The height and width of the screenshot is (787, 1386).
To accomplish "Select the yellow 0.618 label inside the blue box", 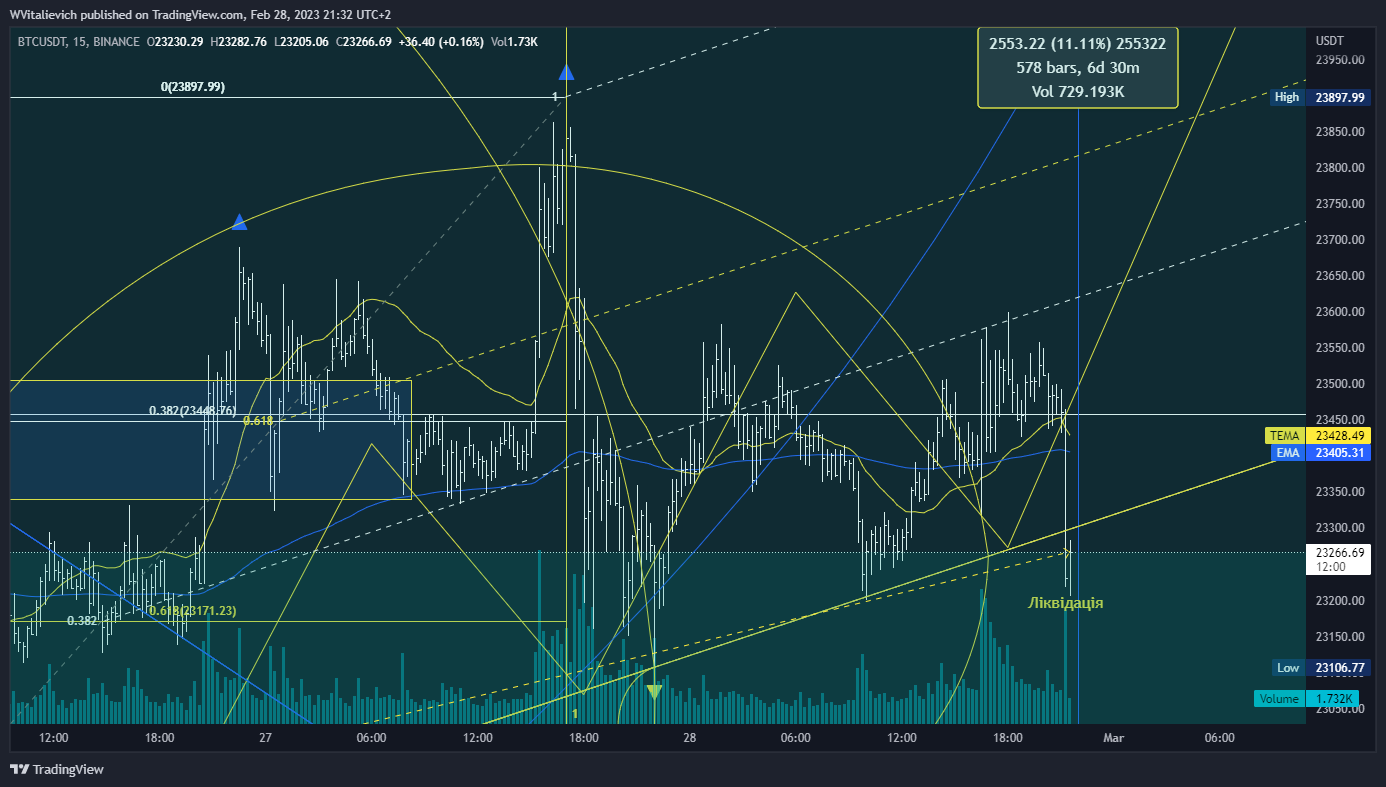I will click(258, 421).
